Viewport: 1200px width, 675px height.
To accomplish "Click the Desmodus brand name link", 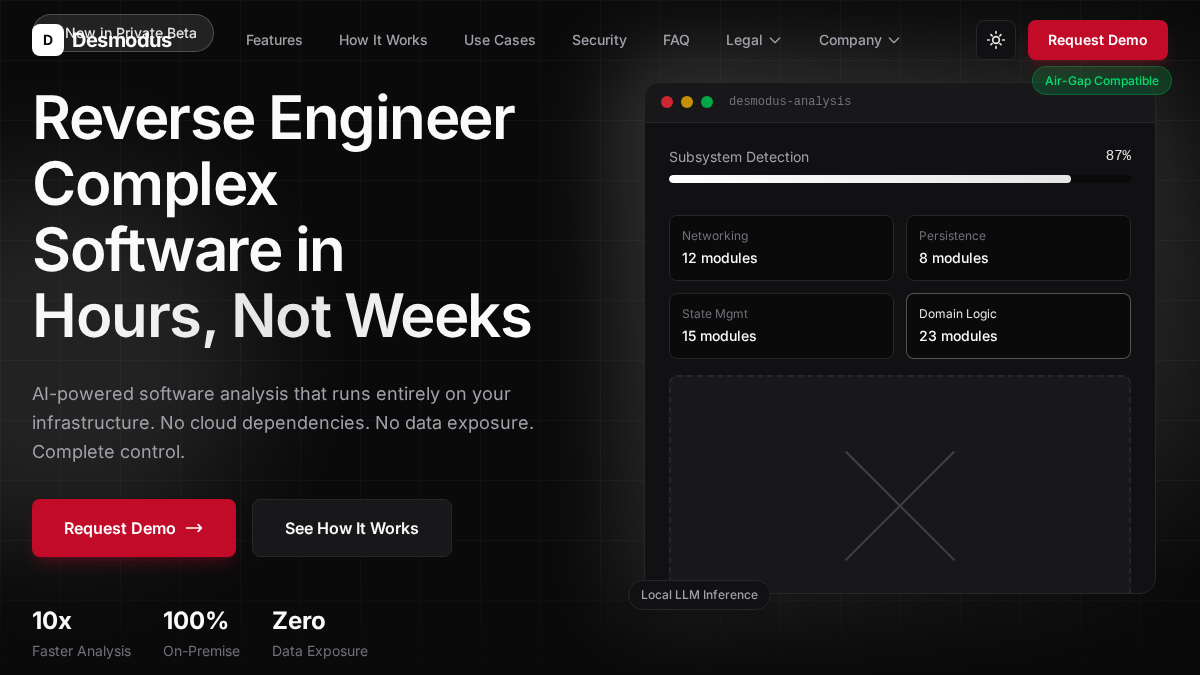I will [x=122, y=41].
